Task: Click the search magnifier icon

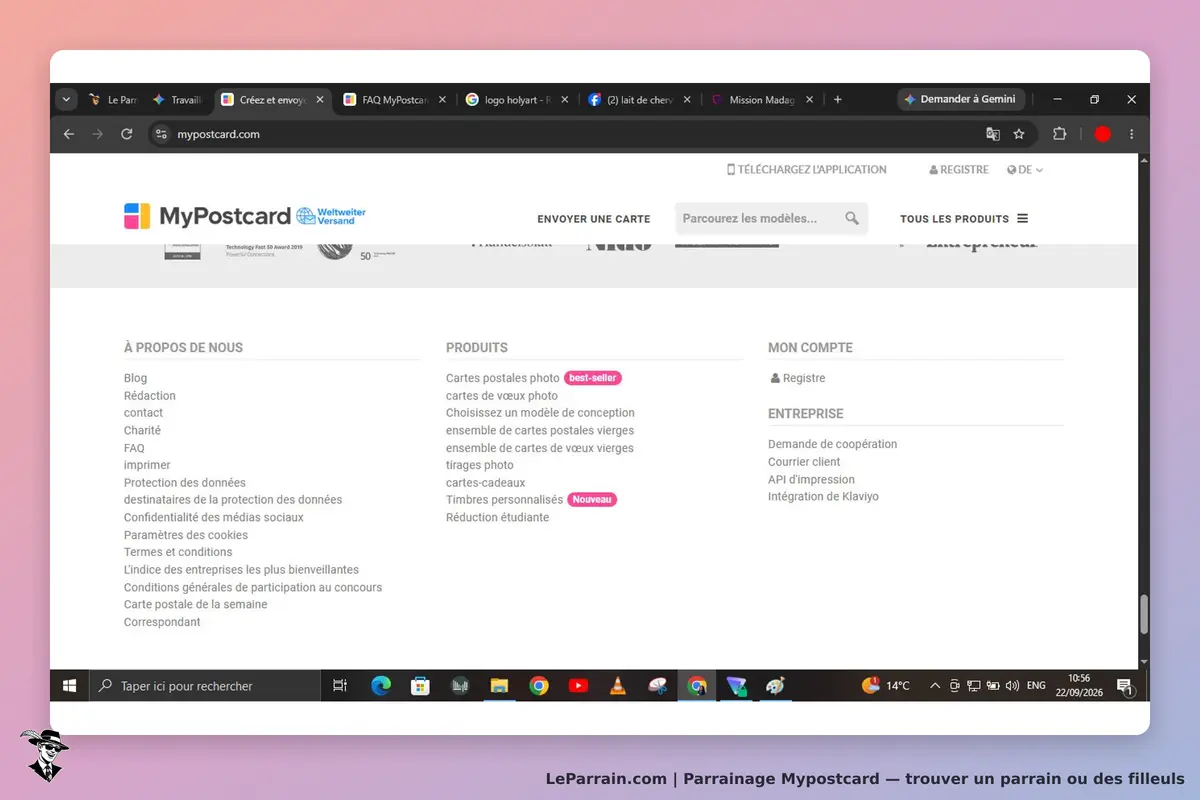Action: click(x=852, y=218)
